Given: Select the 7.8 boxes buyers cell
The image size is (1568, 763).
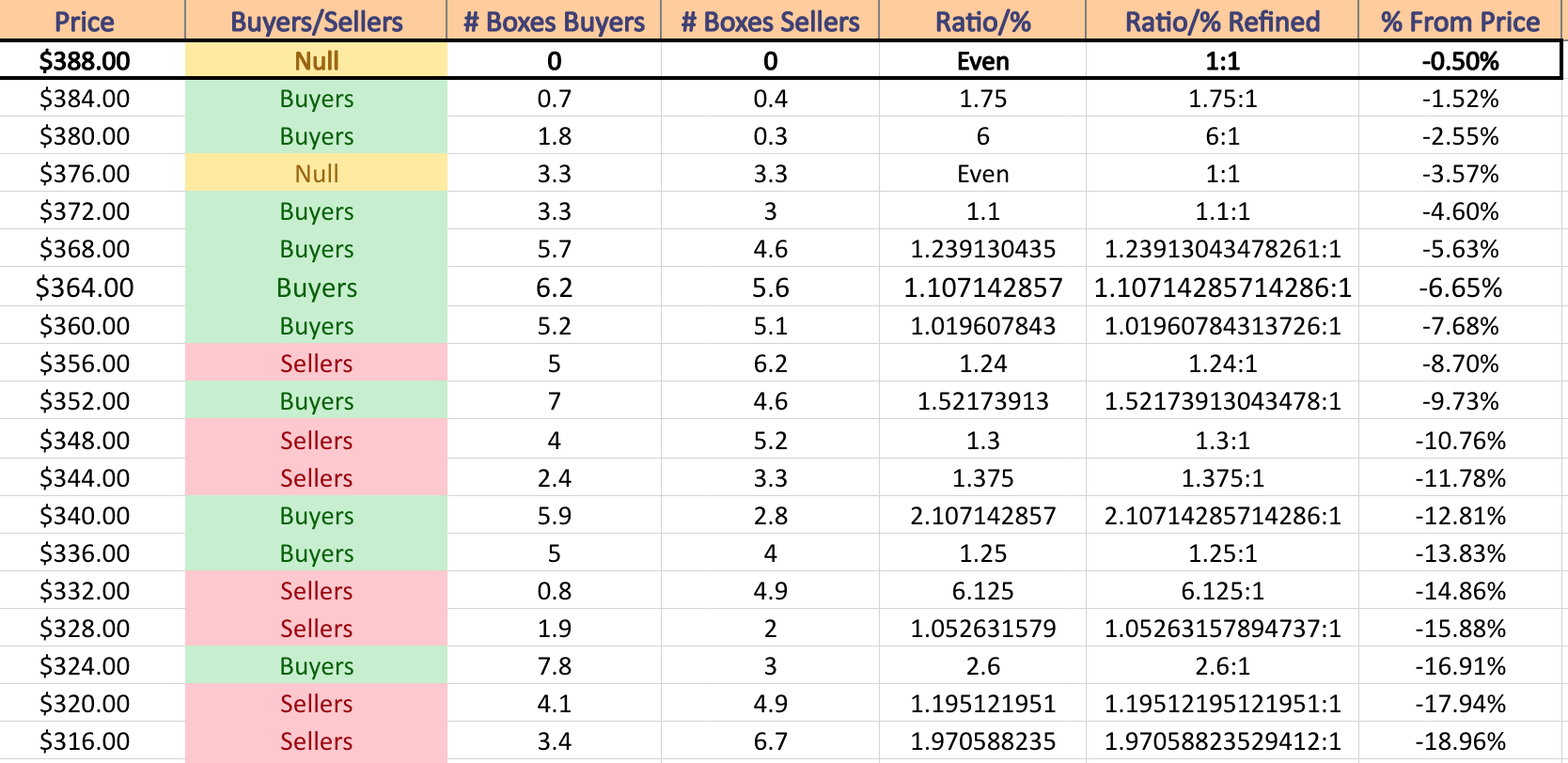Looking at the screenshot, I should pyautogui.click(x=554, y=666).
